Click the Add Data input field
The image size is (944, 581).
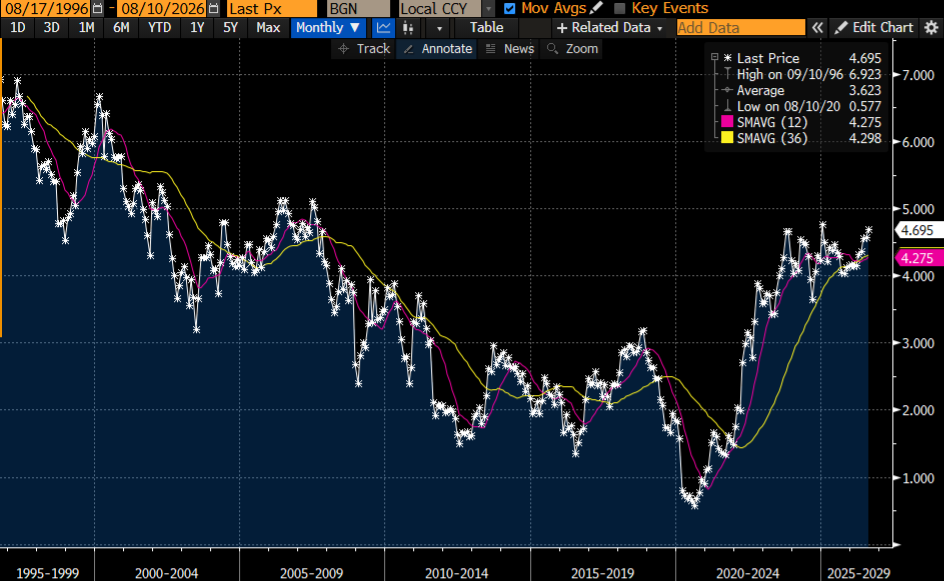(741, 28)
